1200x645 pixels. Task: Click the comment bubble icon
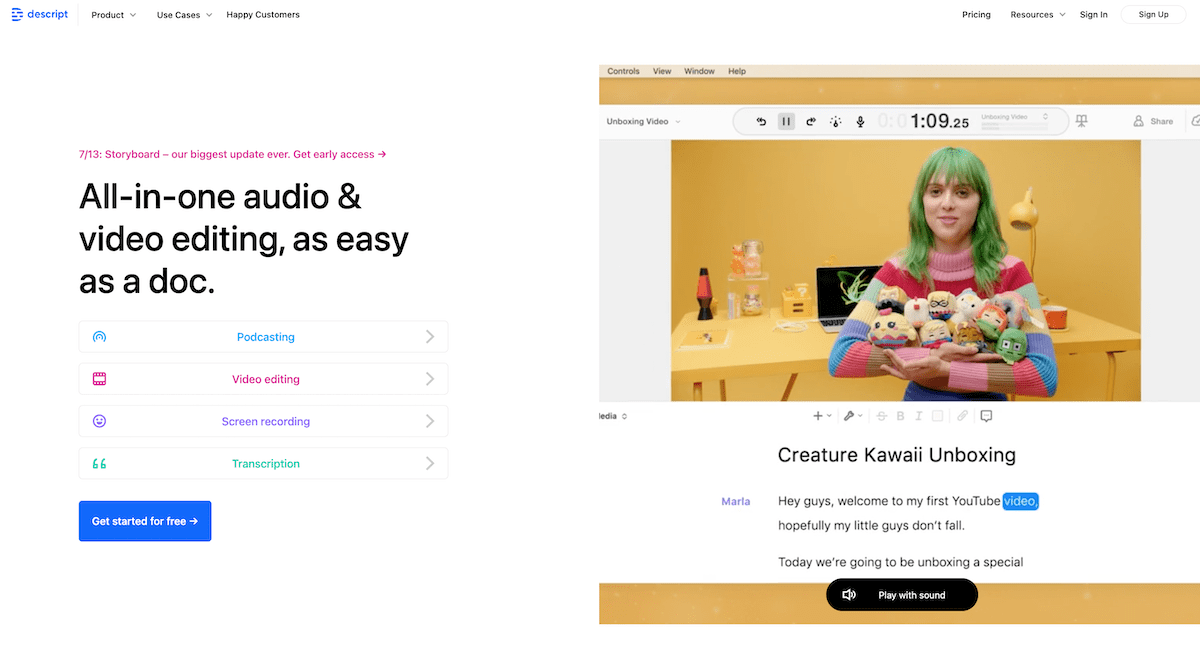(986, 416)
